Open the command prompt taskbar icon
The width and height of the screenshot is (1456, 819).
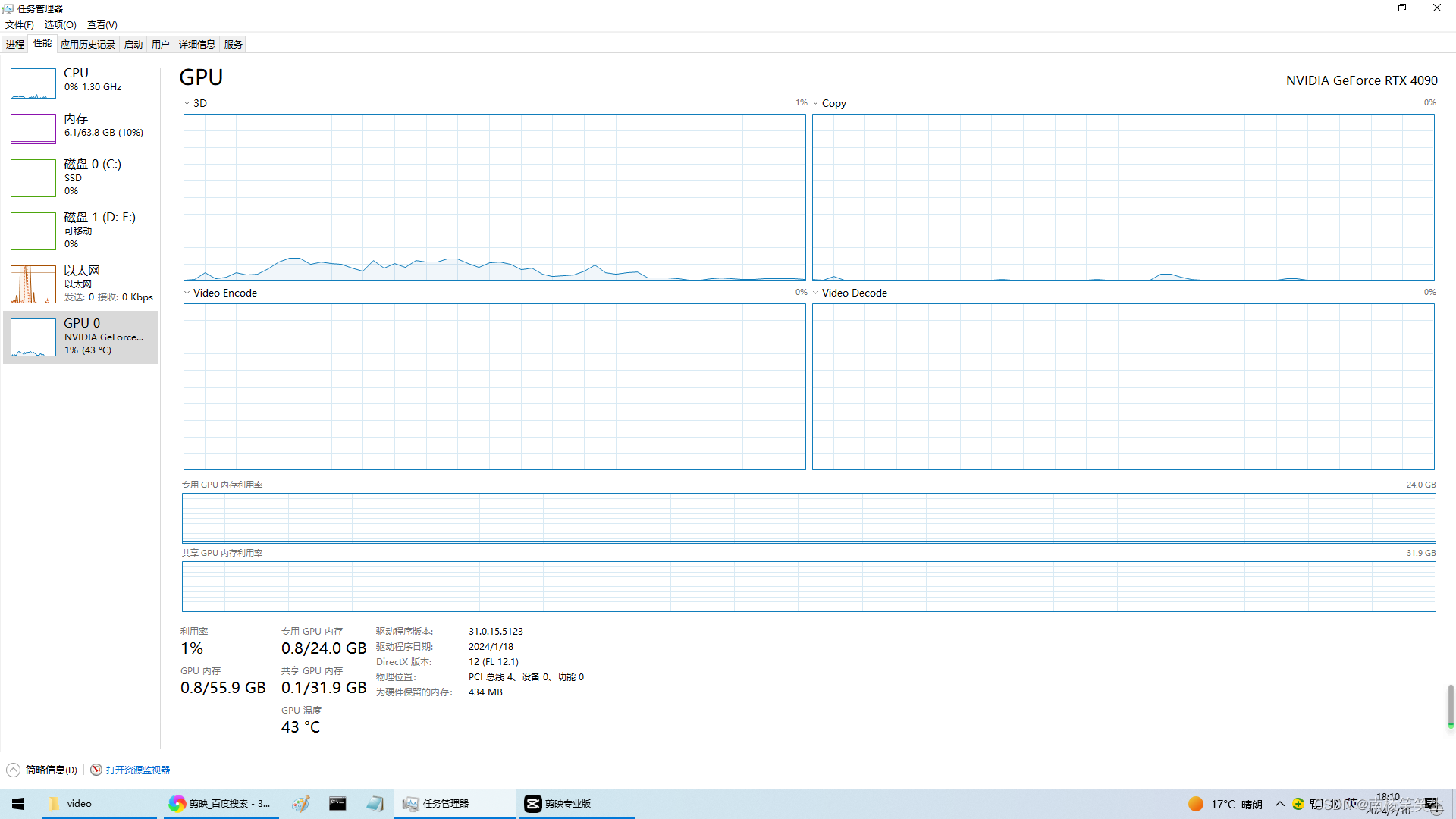pos(337,804)
